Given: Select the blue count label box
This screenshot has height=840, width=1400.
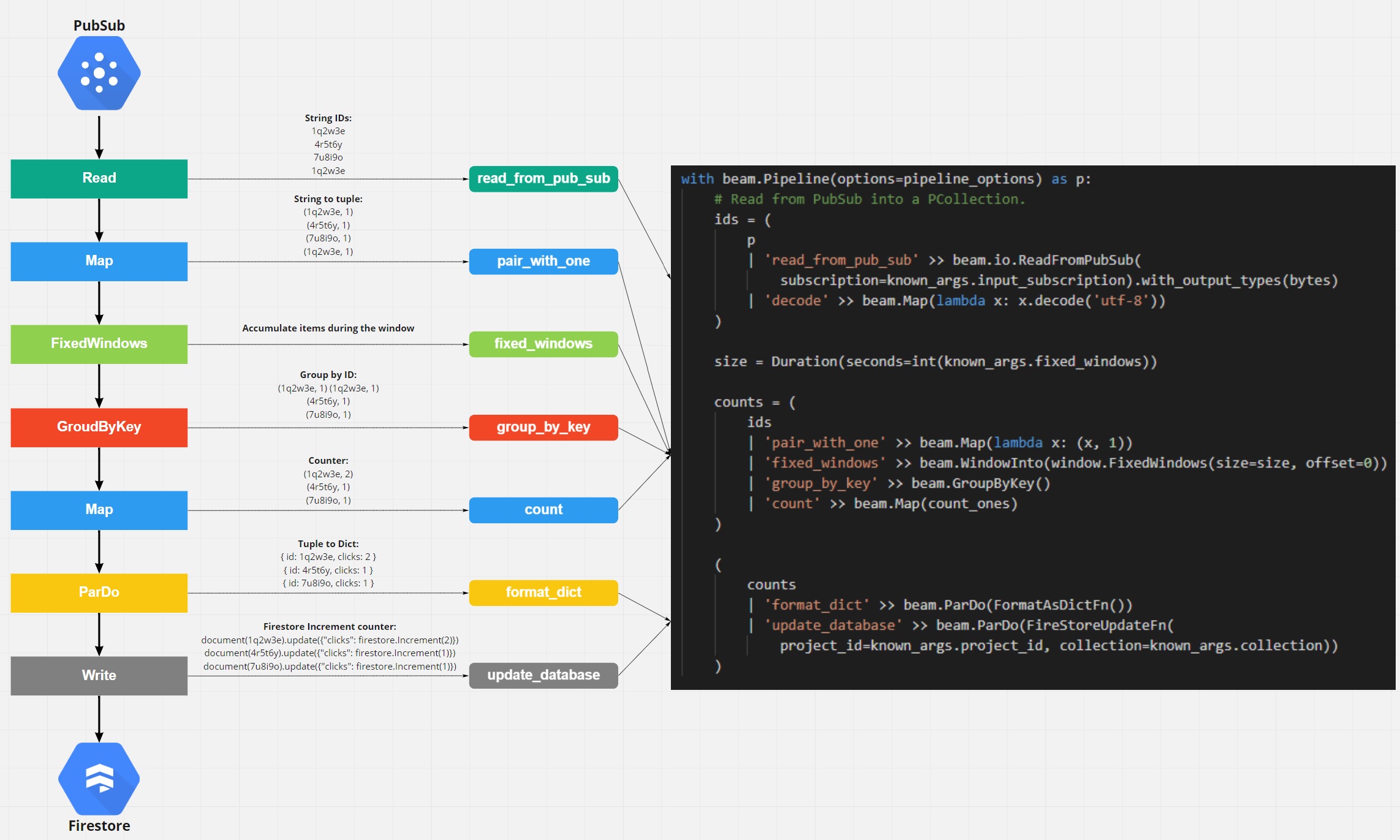Looking at the screenshot, I should (543, 510).
